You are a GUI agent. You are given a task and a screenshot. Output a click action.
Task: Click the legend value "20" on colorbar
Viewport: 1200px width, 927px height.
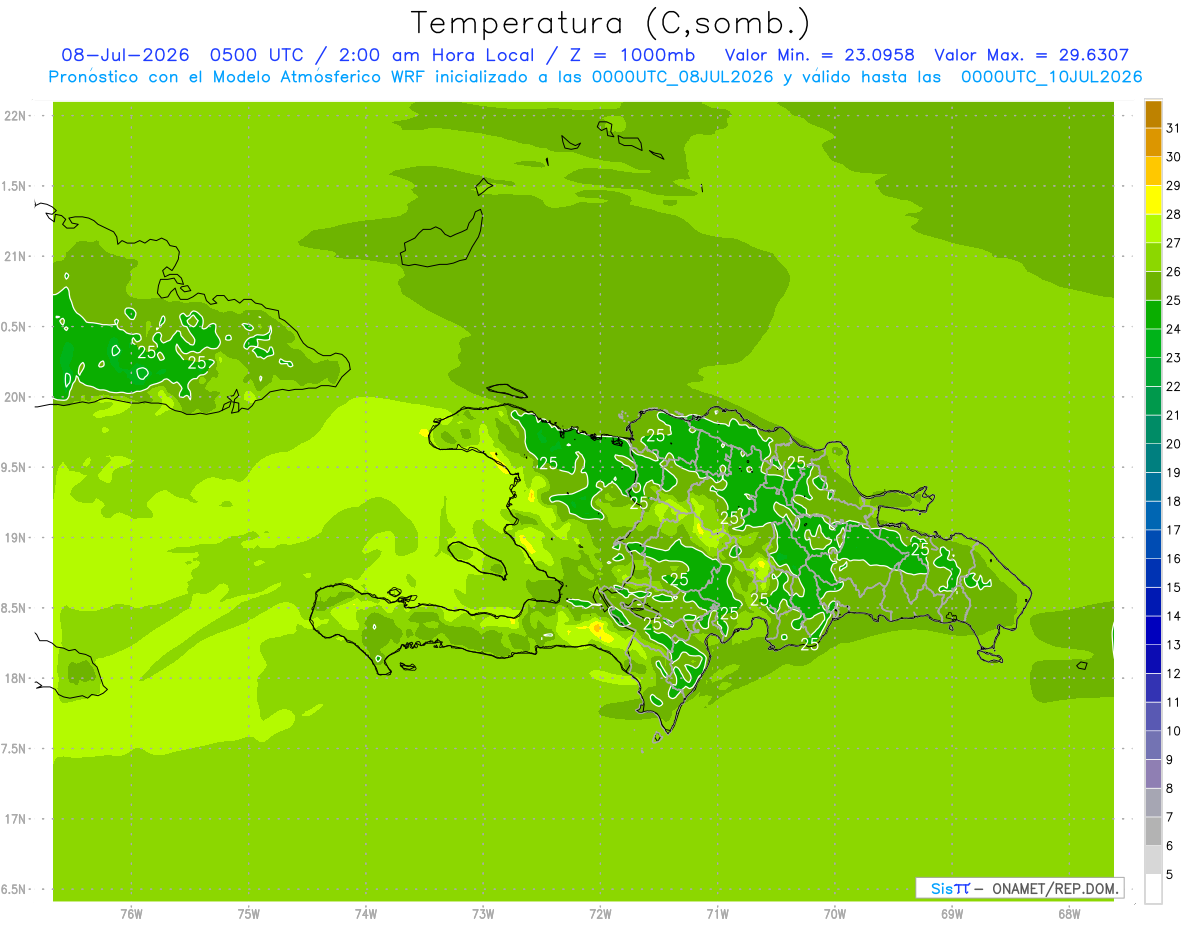[1173, 444]
